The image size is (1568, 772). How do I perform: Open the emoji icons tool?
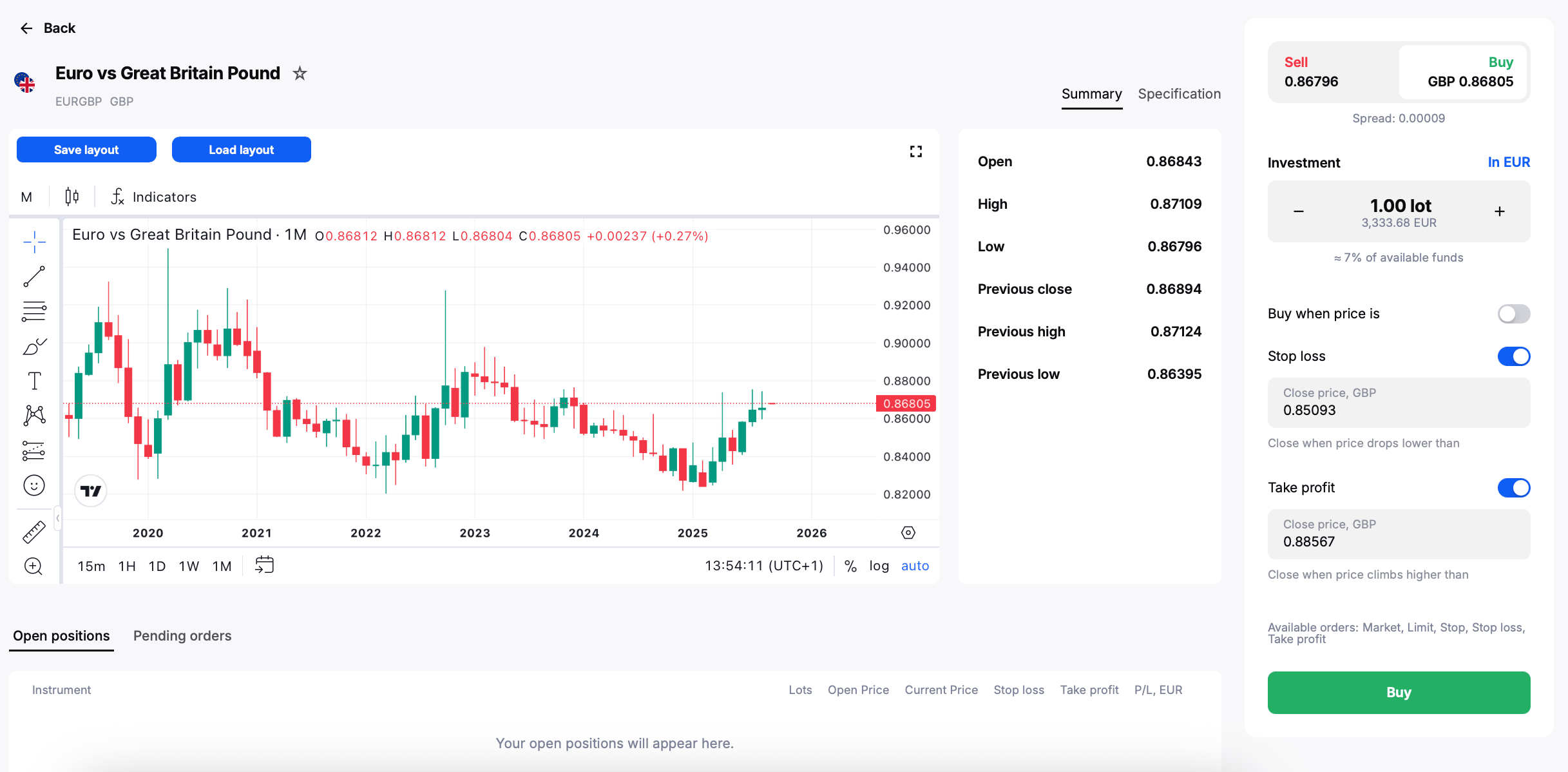(x=34, y=485)
